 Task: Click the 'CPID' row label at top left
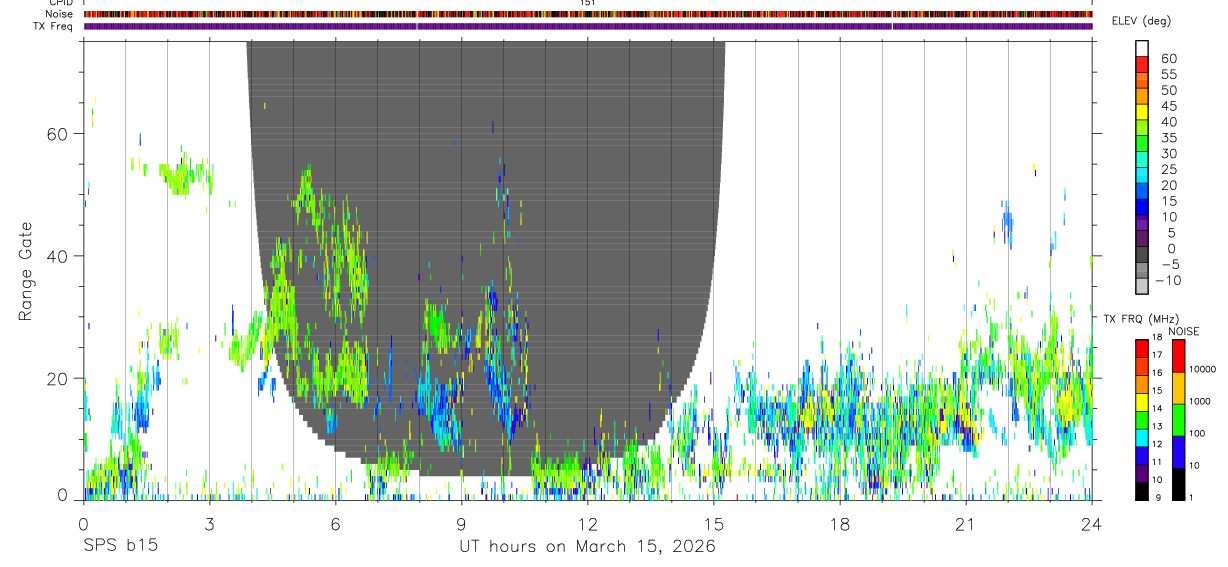59,3
